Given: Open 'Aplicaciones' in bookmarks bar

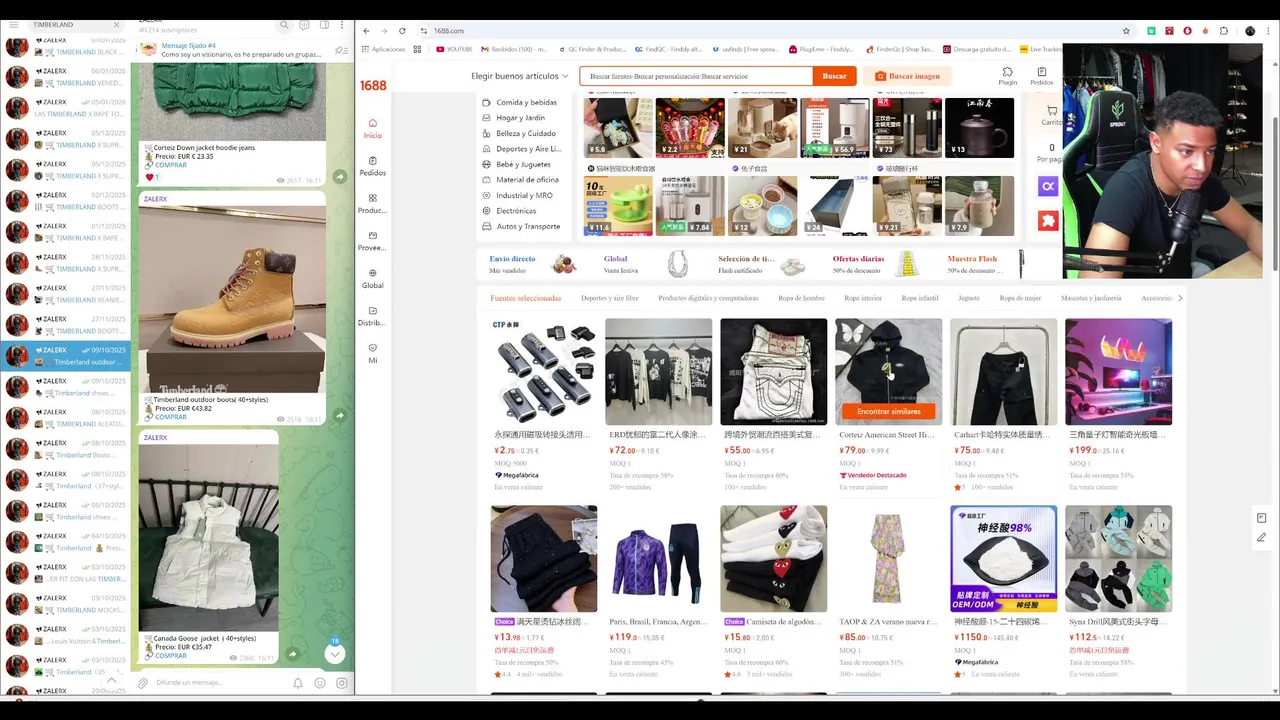Looking at the screenshot, I should (382, 49).
